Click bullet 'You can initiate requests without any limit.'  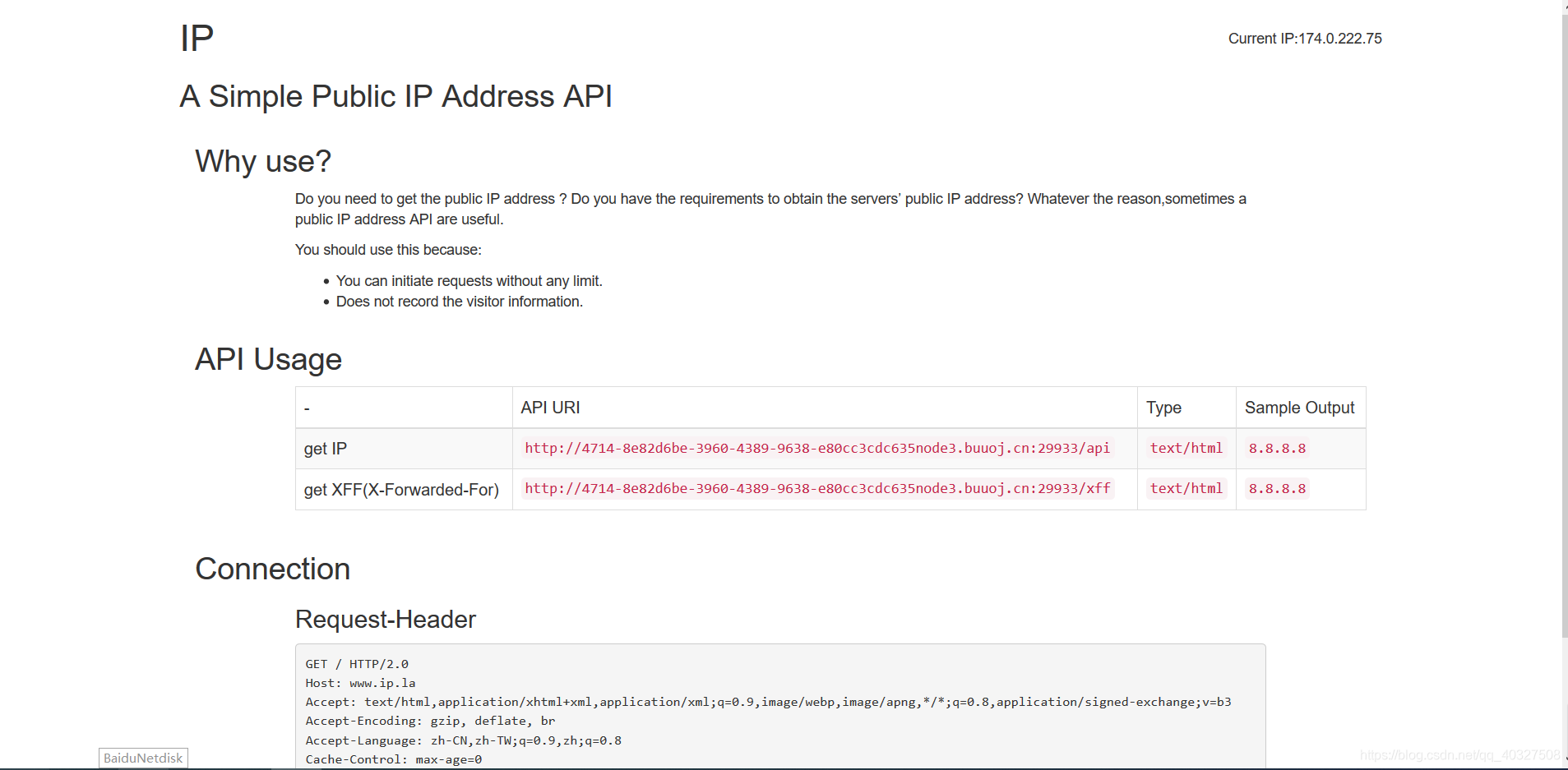tap(469, 281)
